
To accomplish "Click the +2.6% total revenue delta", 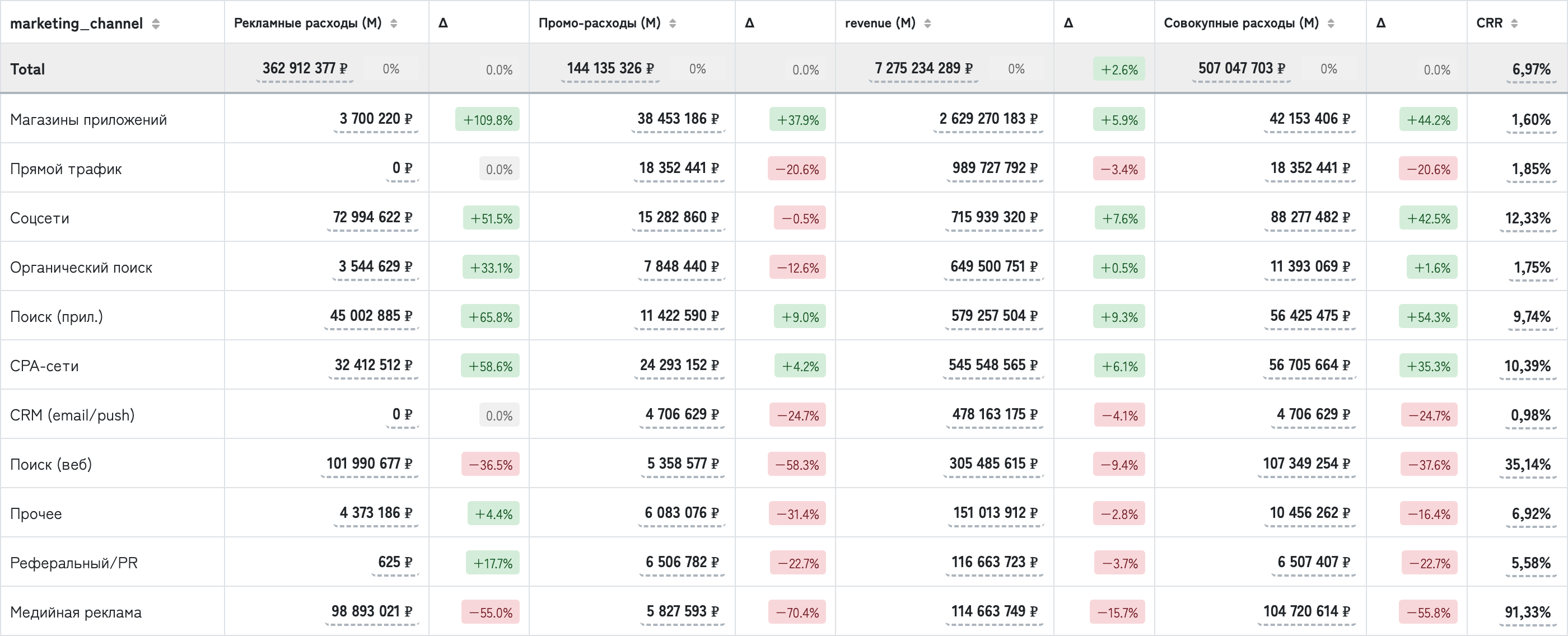I will pyautogui.click(x=1119, y=69).
